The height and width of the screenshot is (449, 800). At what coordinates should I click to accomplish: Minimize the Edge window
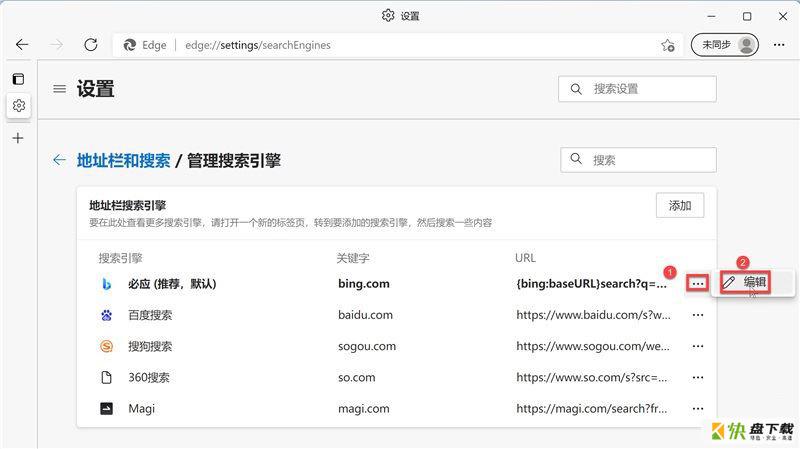click(711, 16)
